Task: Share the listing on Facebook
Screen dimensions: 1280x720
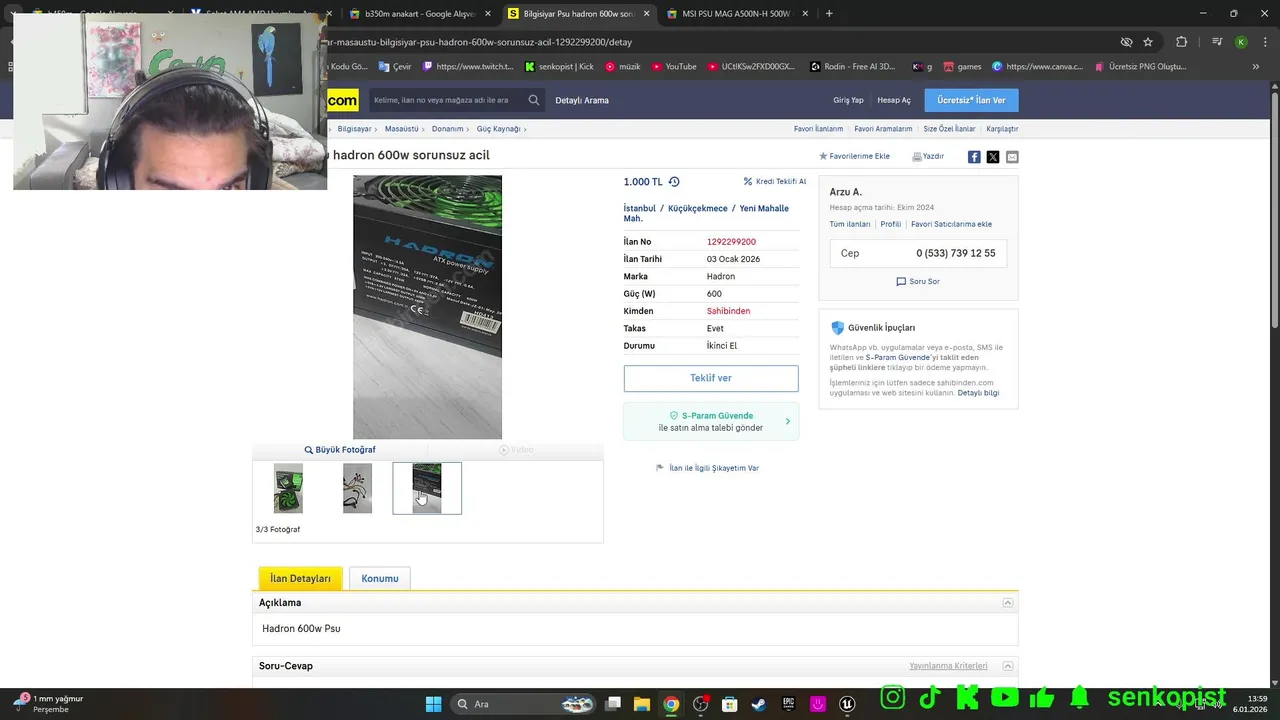Action: click(974, 157)
